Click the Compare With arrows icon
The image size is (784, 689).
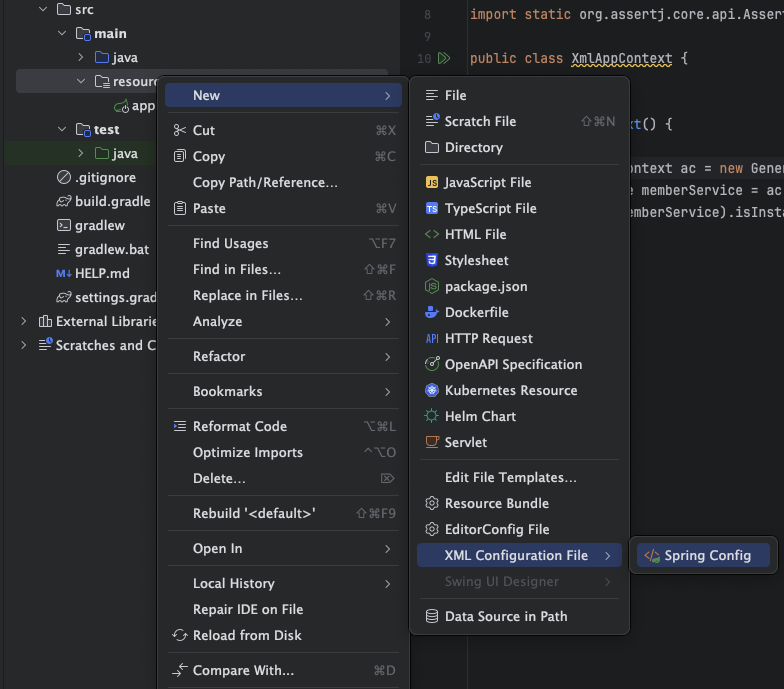click(x=180, y=670)
